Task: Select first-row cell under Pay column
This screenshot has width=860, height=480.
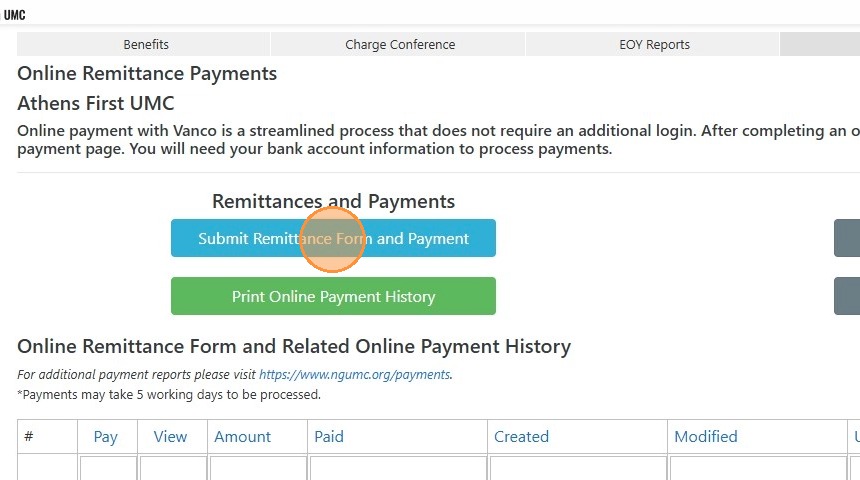Action: (x=108, y=468)
